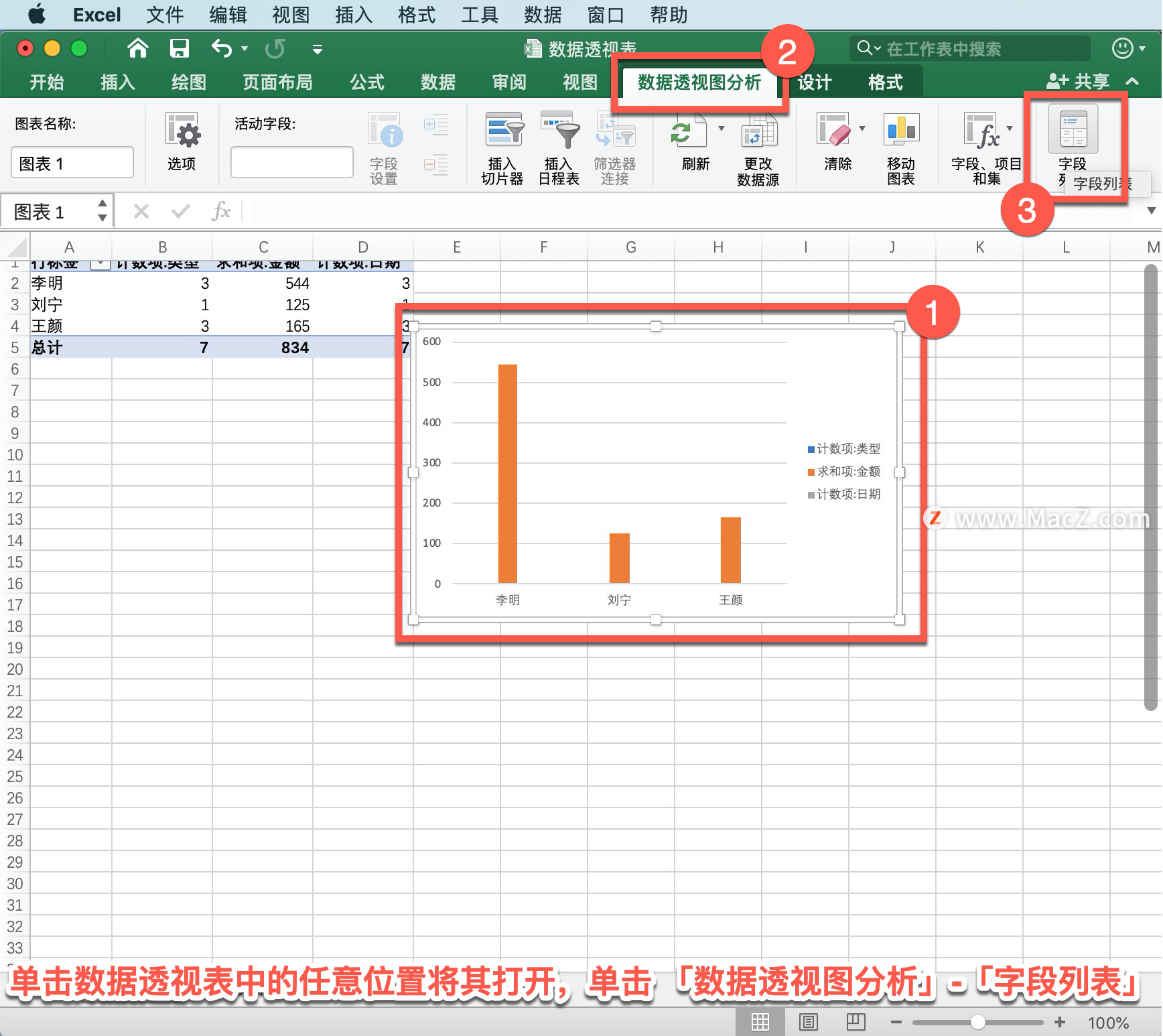Screen dimensions: 1163x1036
Task: Open the 选项 (Options) gear icon
Action: (182, 129)
